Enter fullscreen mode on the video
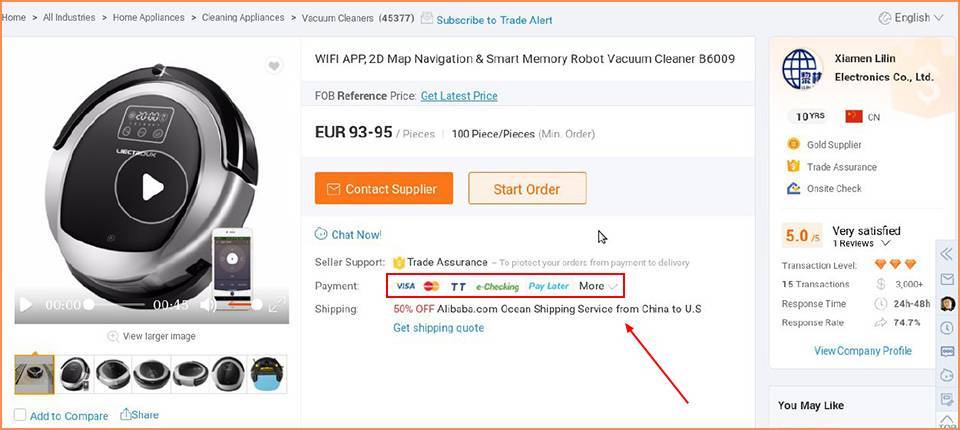 tap(274, 304)
